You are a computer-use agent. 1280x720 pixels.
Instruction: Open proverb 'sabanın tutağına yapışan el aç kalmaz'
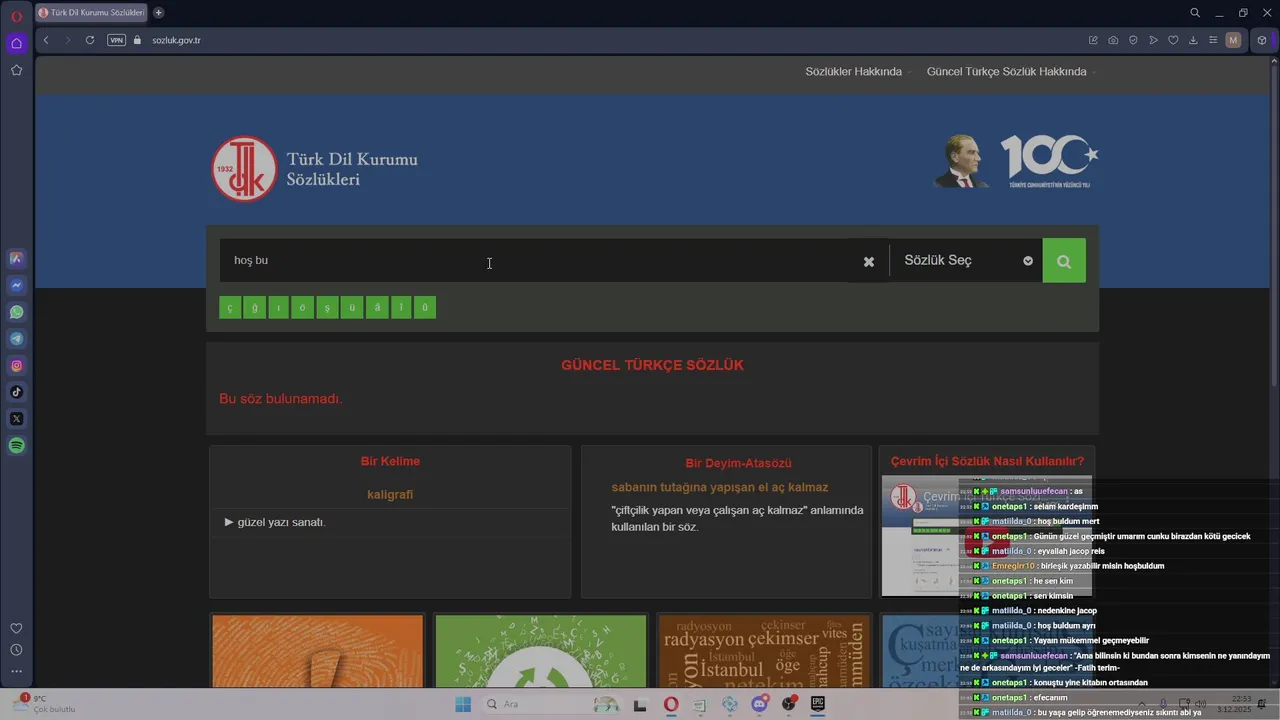click(720, 487)
